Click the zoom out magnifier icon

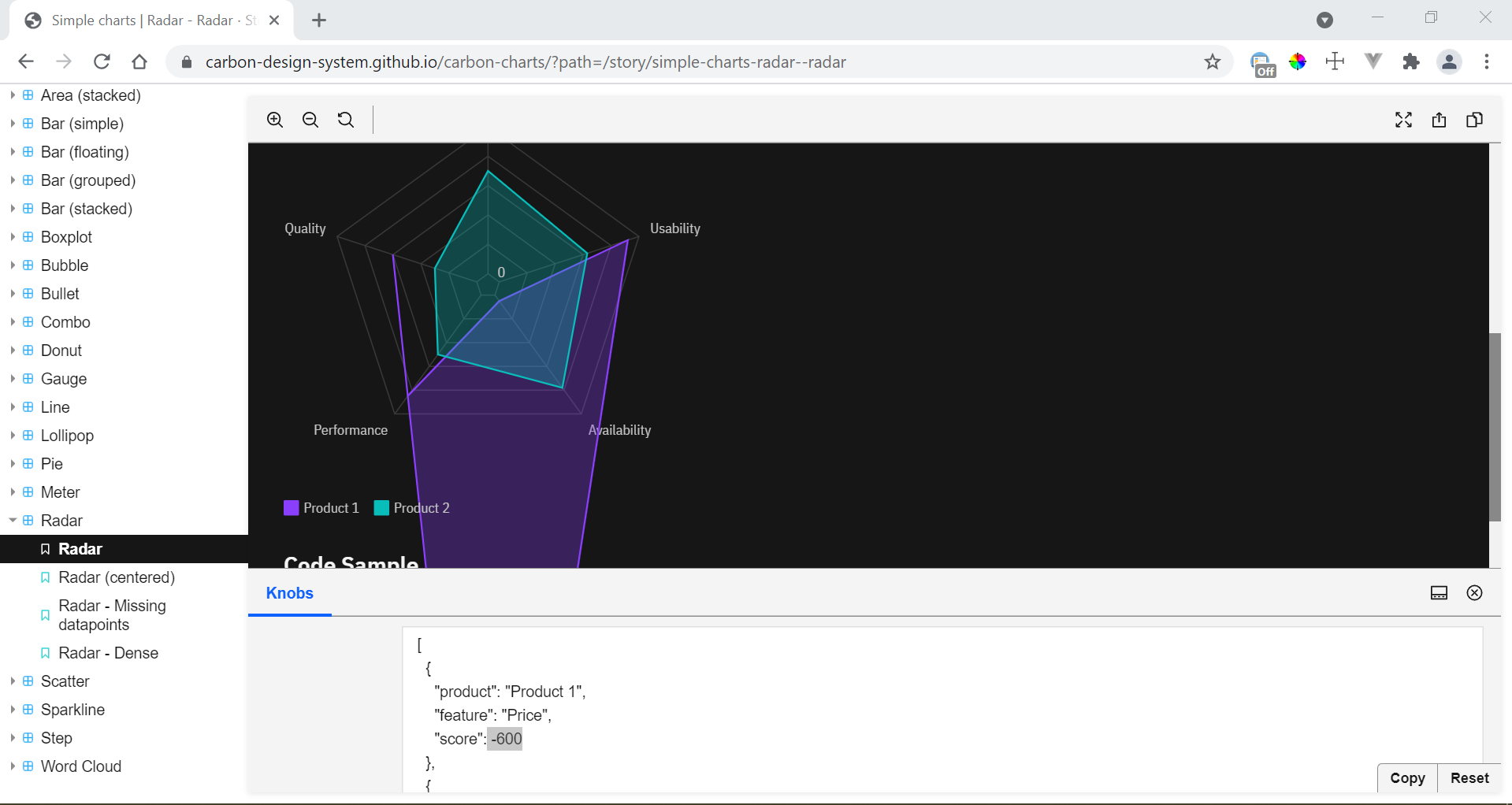pyautogui.click(x=310, y=120)
